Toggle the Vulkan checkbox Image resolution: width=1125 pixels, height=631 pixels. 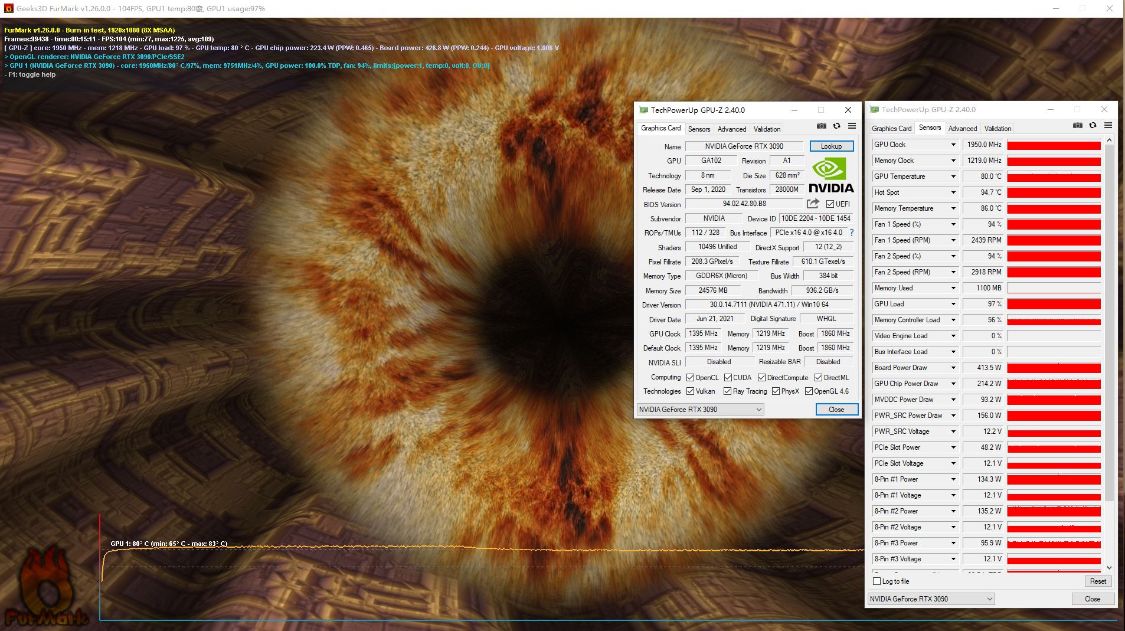tap(690, 391)
